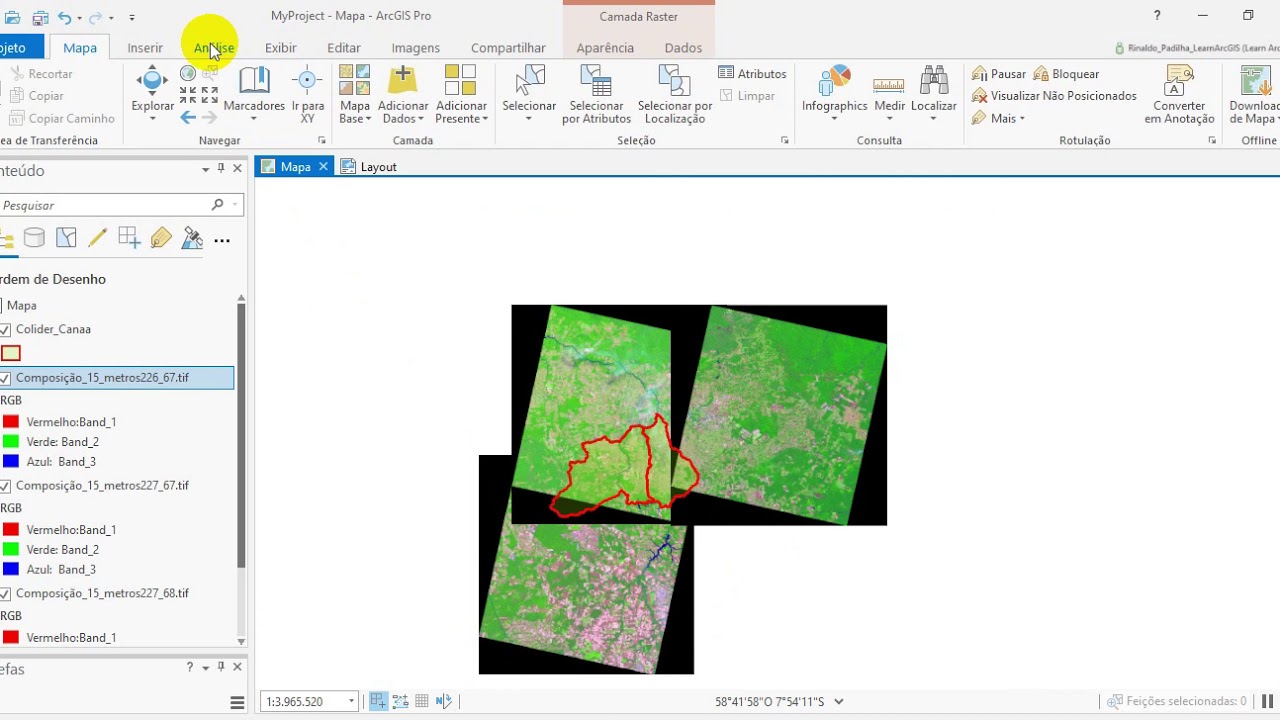Toggle Colider_Canaa layer visibility checkbox

[x=5, y=330]
